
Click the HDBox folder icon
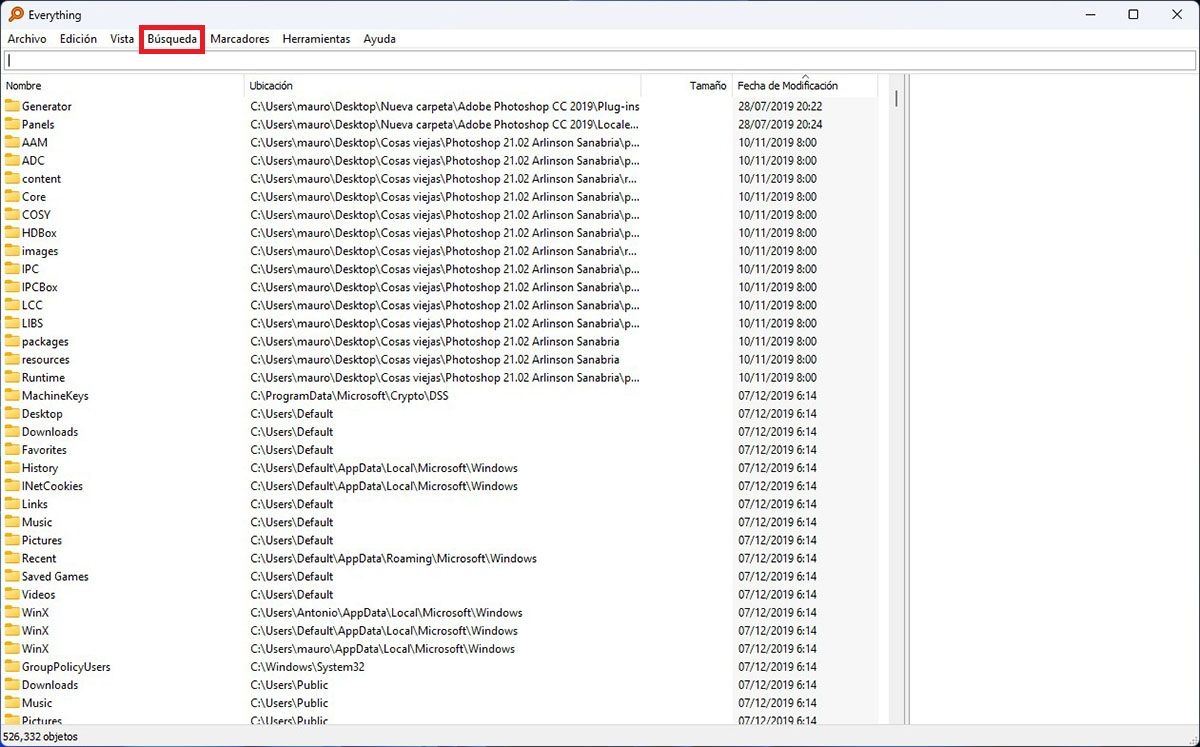point(12,232)
